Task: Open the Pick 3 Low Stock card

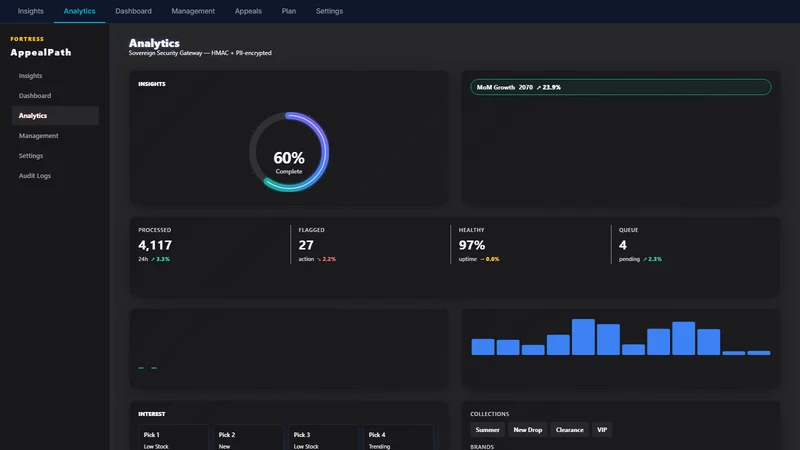Action: (x=323, y=438)
